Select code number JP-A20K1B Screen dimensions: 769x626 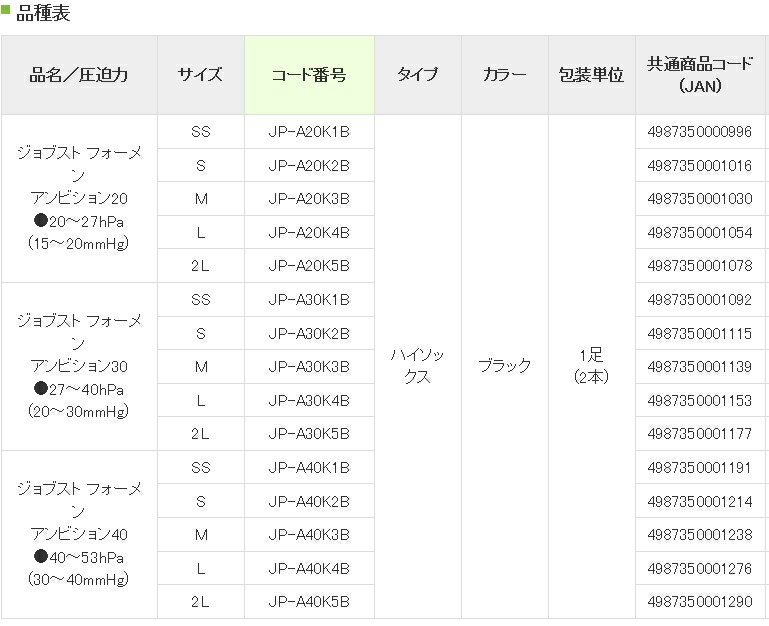309,131
